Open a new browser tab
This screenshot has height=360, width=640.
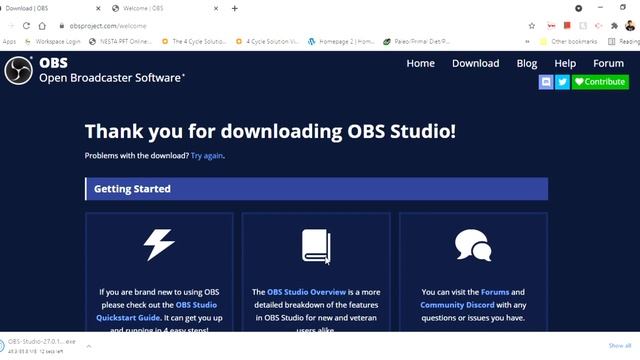pyautogui.click(x=235, y=8)
